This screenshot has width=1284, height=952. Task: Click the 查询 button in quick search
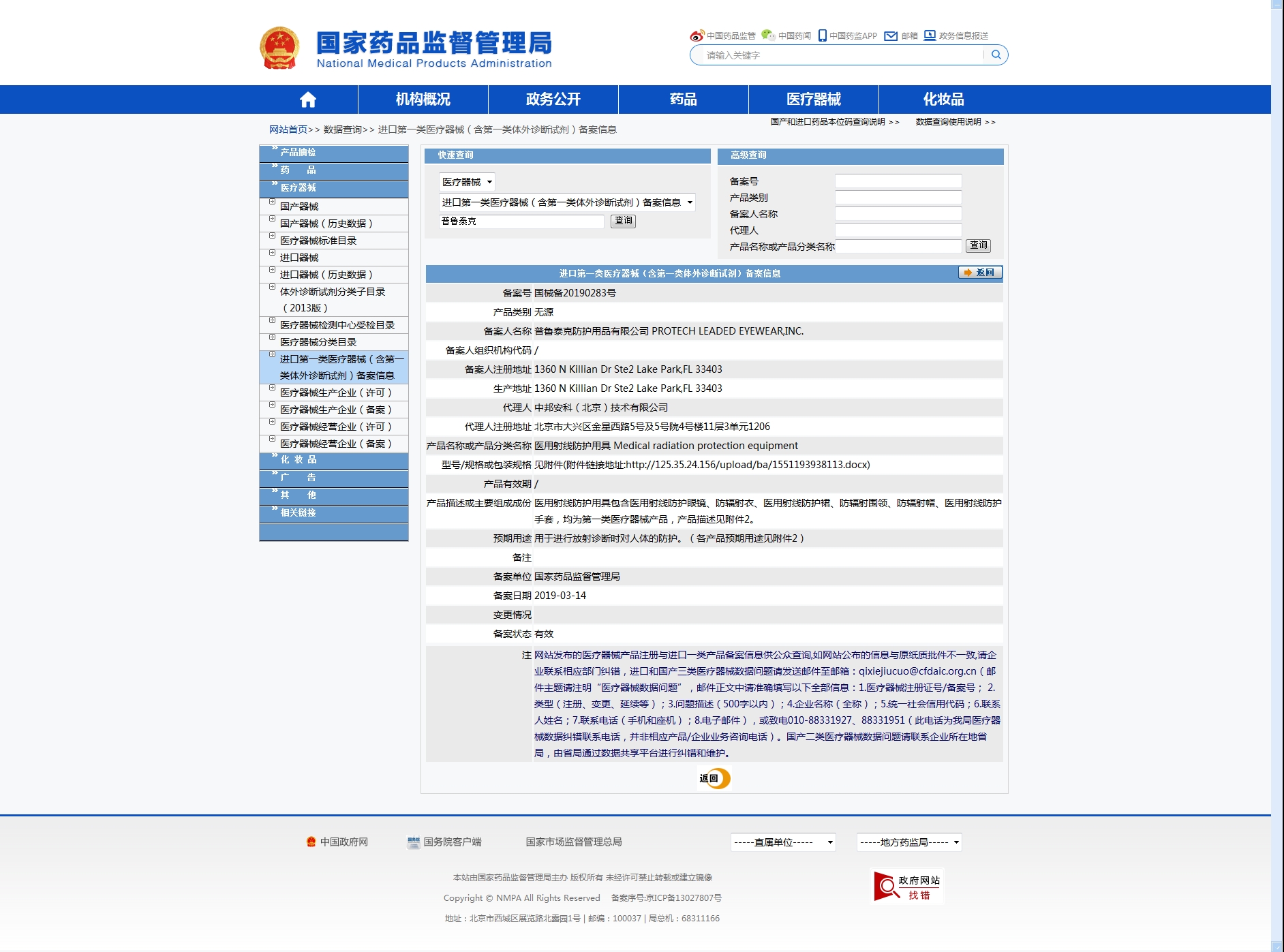[624, 221]
